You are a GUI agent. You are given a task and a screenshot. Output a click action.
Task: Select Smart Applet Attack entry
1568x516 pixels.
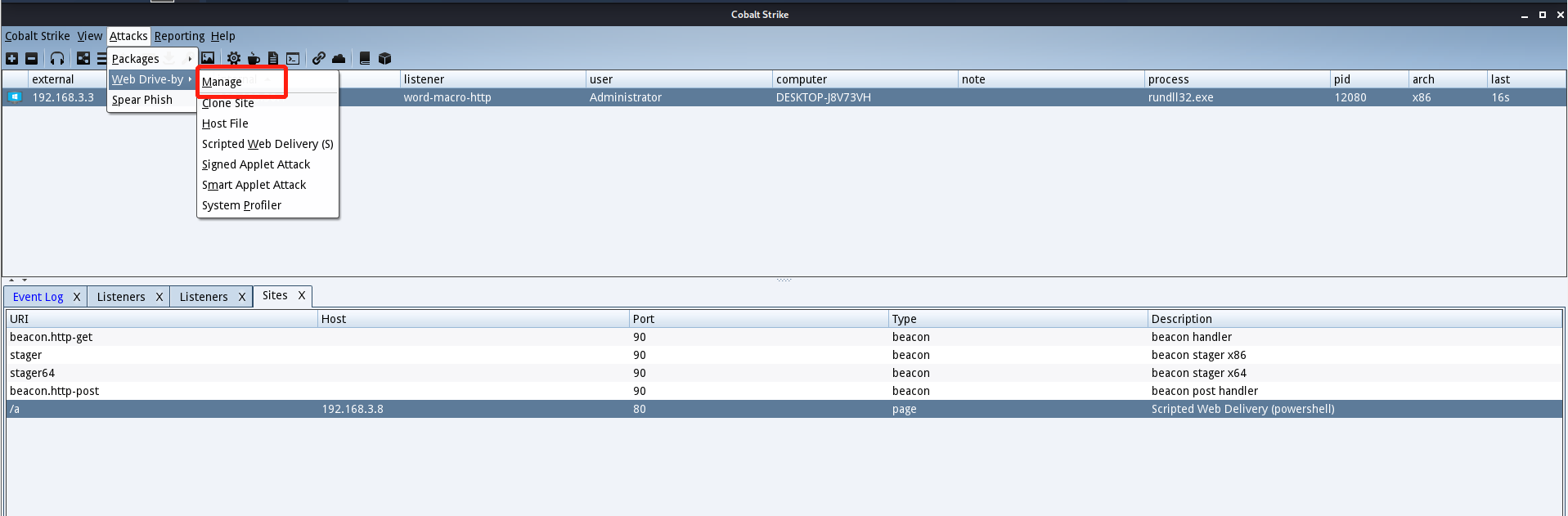[268, 185]
